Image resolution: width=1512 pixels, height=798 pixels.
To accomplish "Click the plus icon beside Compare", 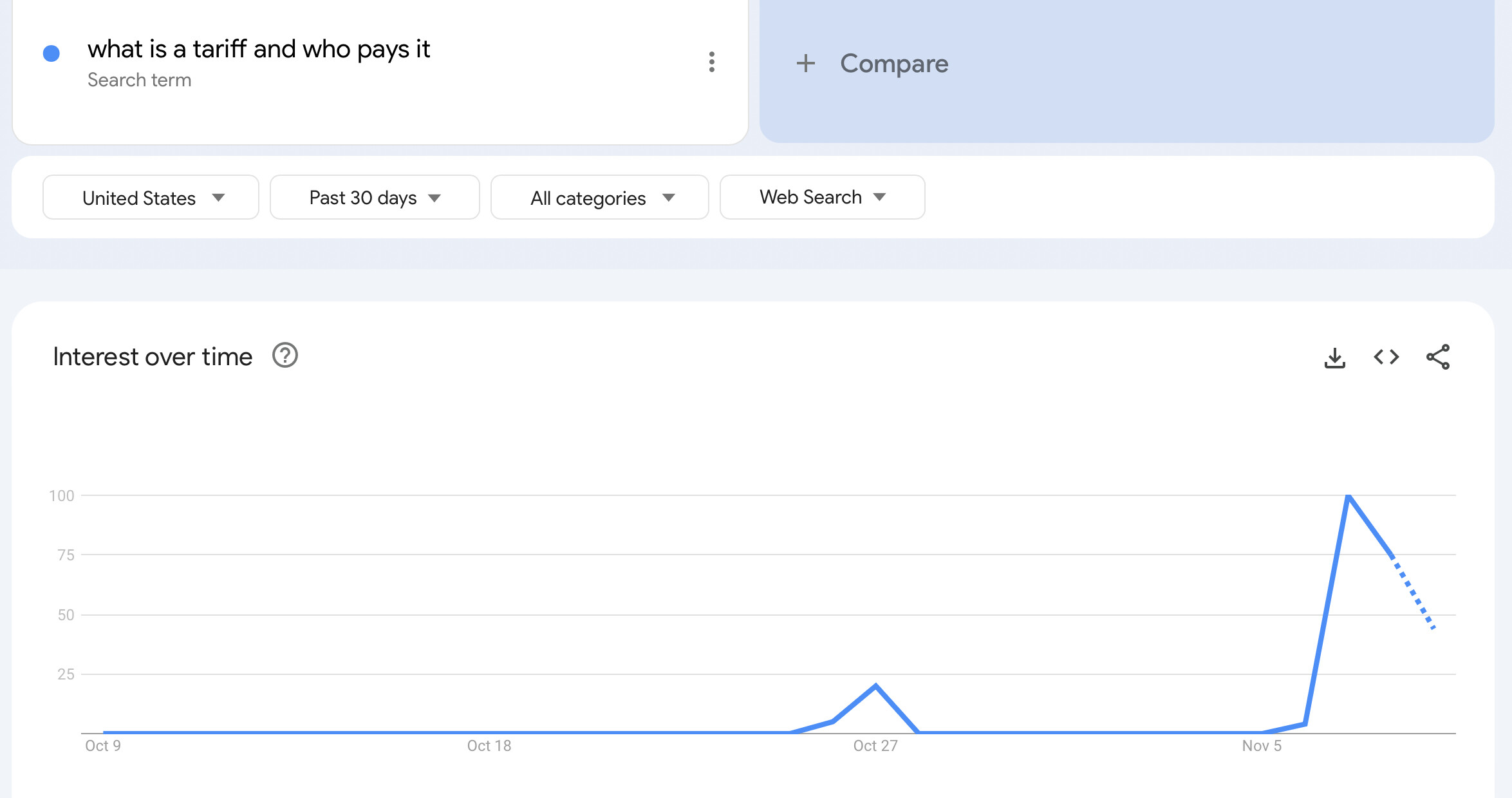I will pyautogui.click(x=805, y=63).
